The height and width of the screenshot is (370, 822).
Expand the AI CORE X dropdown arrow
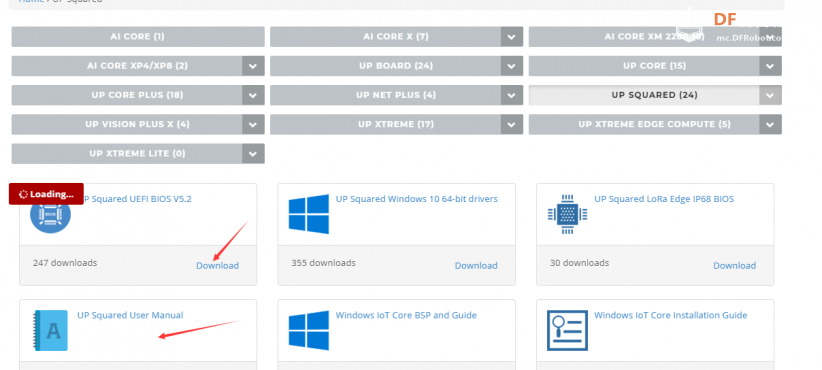[512, 37]
